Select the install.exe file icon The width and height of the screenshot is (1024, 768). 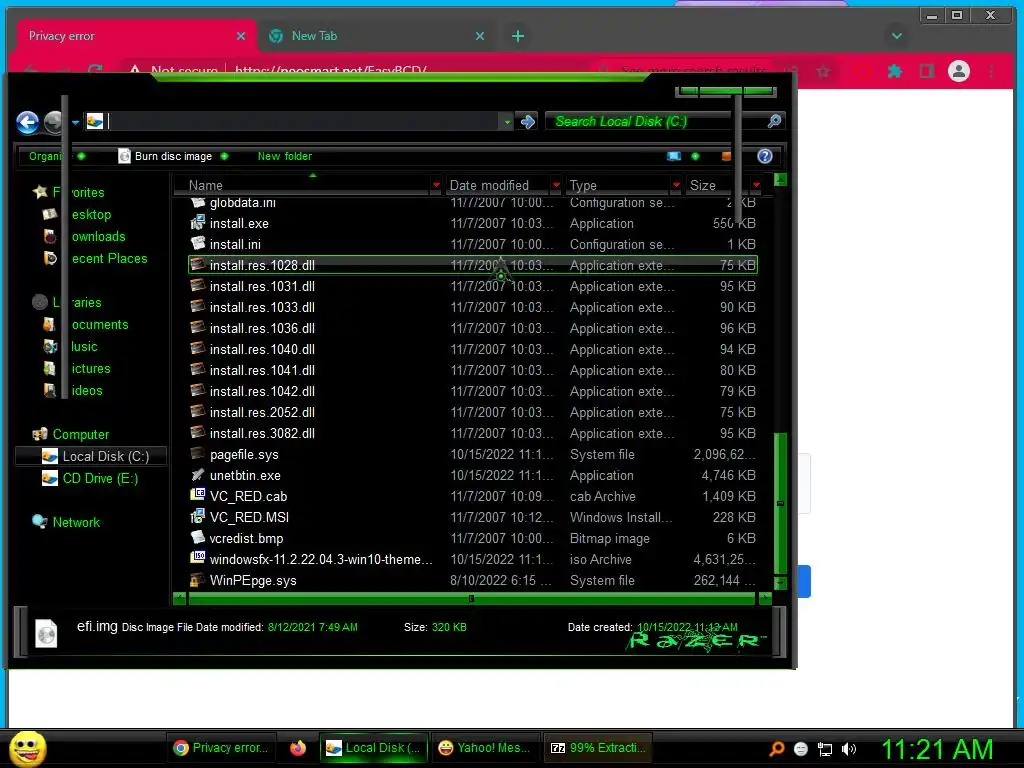(198, 223)
